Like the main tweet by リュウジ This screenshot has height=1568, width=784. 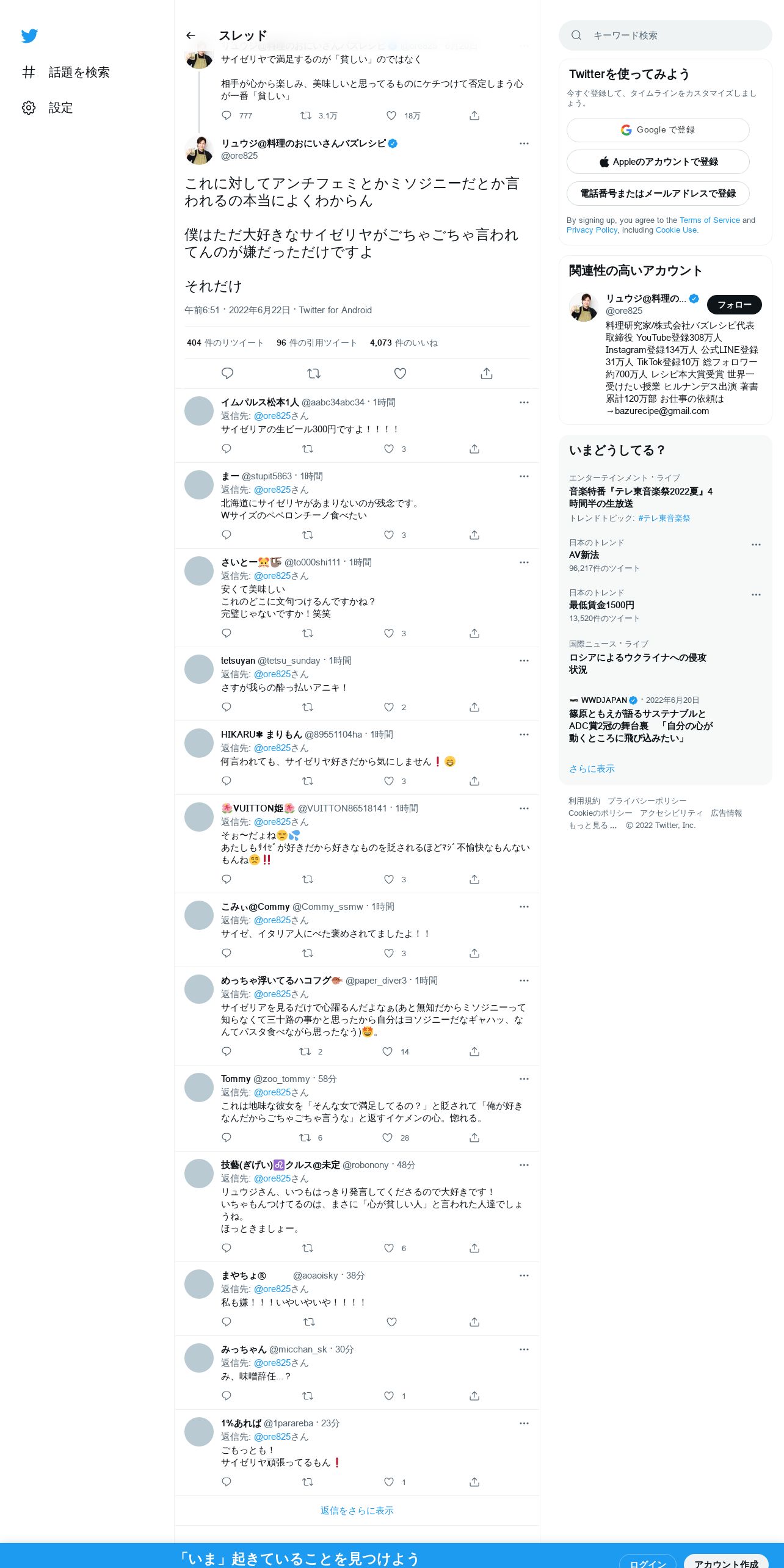pyautogui.click(x=400, y=373)
